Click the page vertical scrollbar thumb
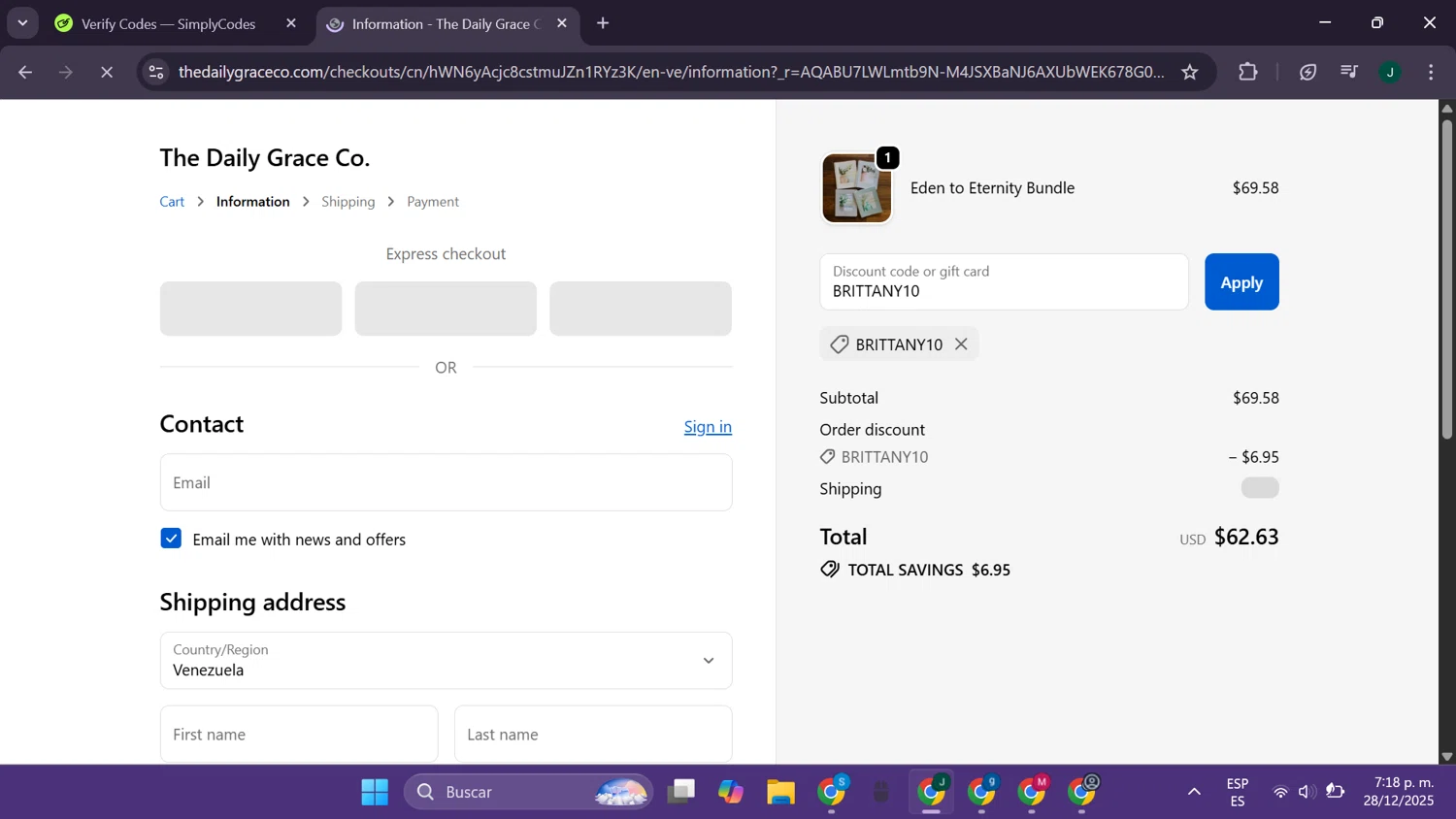Viewport: 1456px width, 819px height. pos(1447,278)
